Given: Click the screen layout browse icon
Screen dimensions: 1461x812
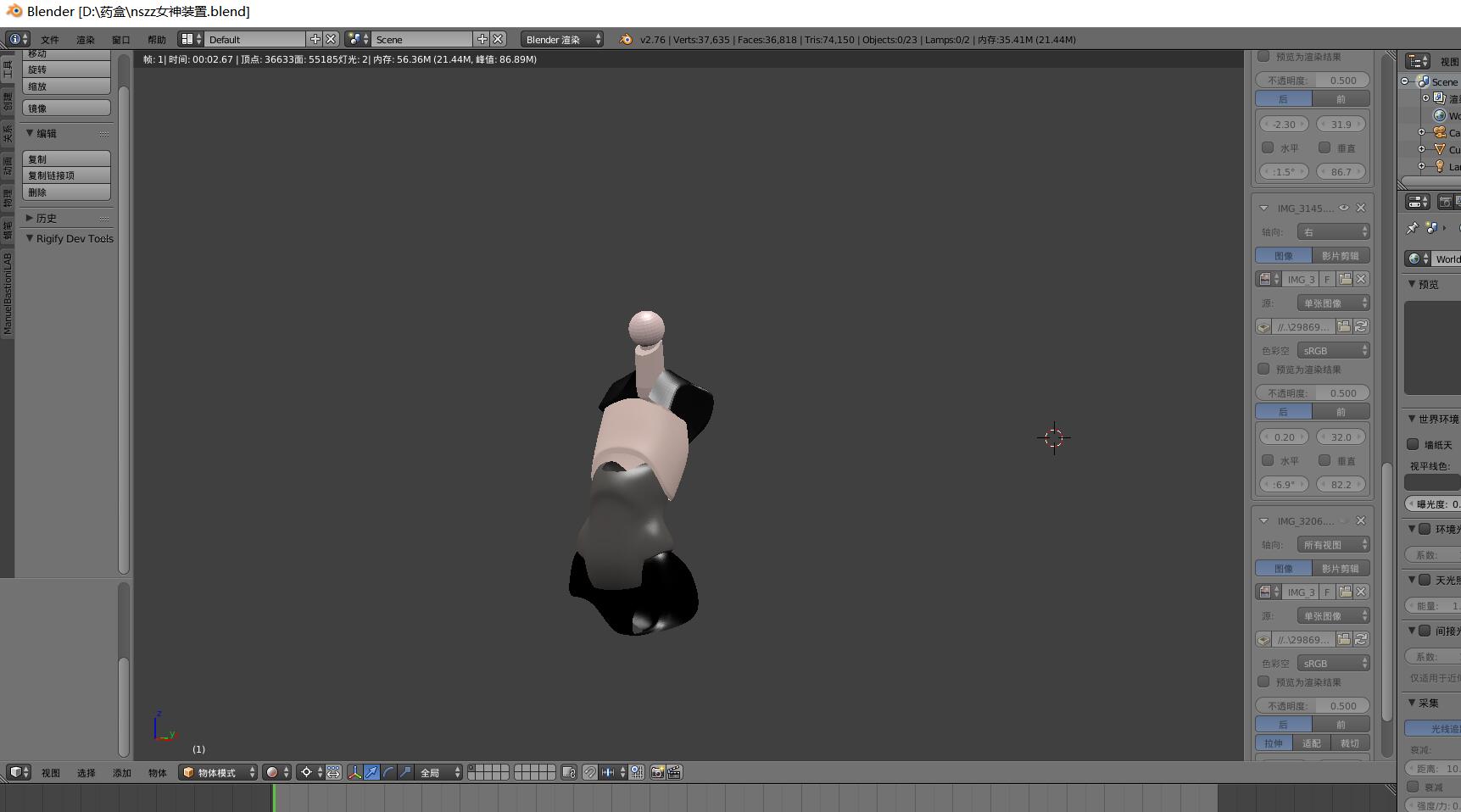Looking at the screenshot, I should [191, 39].
